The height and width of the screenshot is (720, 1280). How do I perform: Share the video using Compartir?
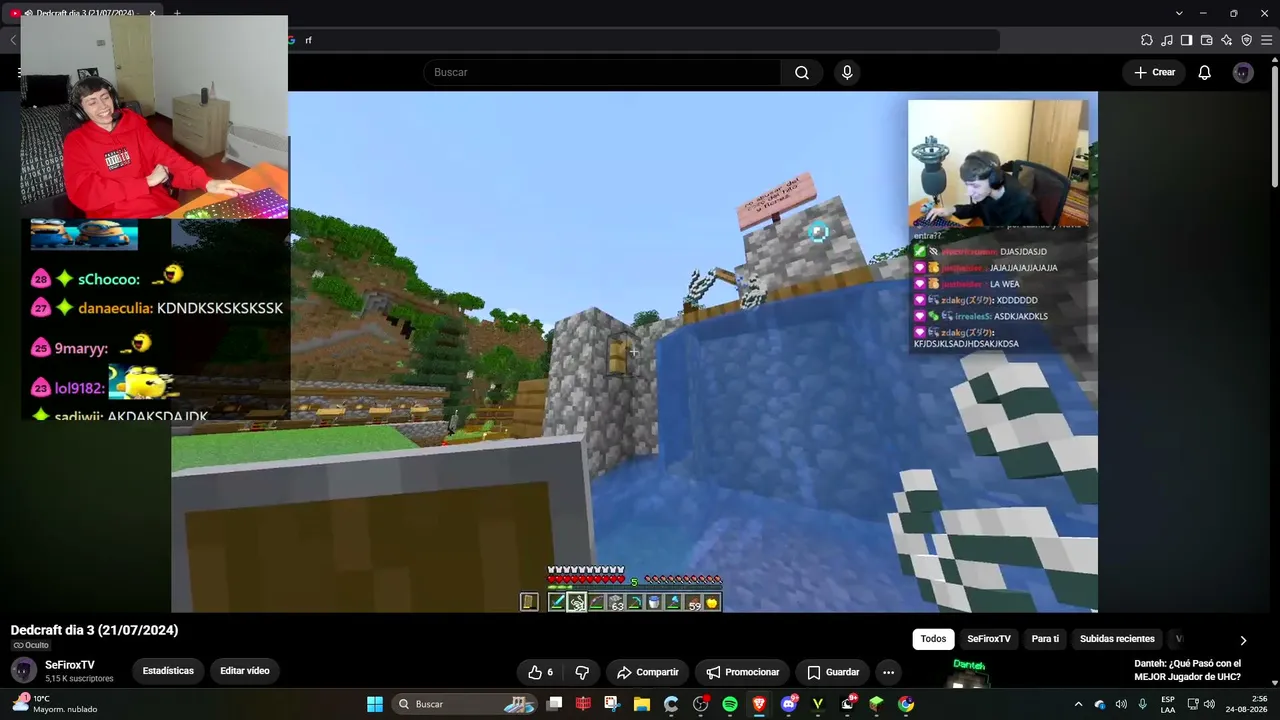pos(647,672)
